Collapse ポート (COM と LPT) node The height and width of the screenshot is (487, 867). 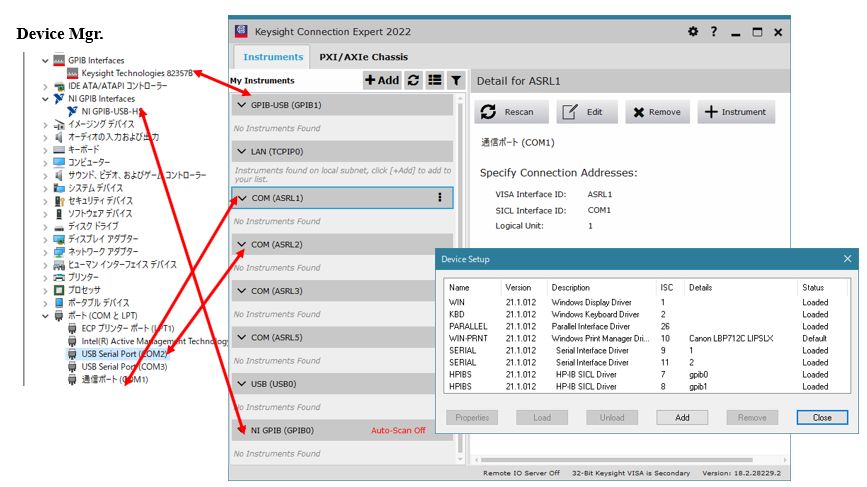tap(45, 316)
